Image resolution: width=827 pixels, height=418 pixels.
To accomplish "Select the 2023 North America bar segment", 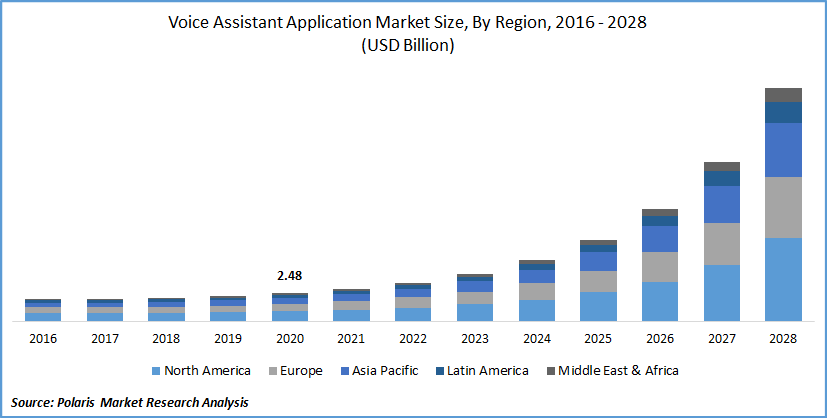I will click(x=475, y=313).
